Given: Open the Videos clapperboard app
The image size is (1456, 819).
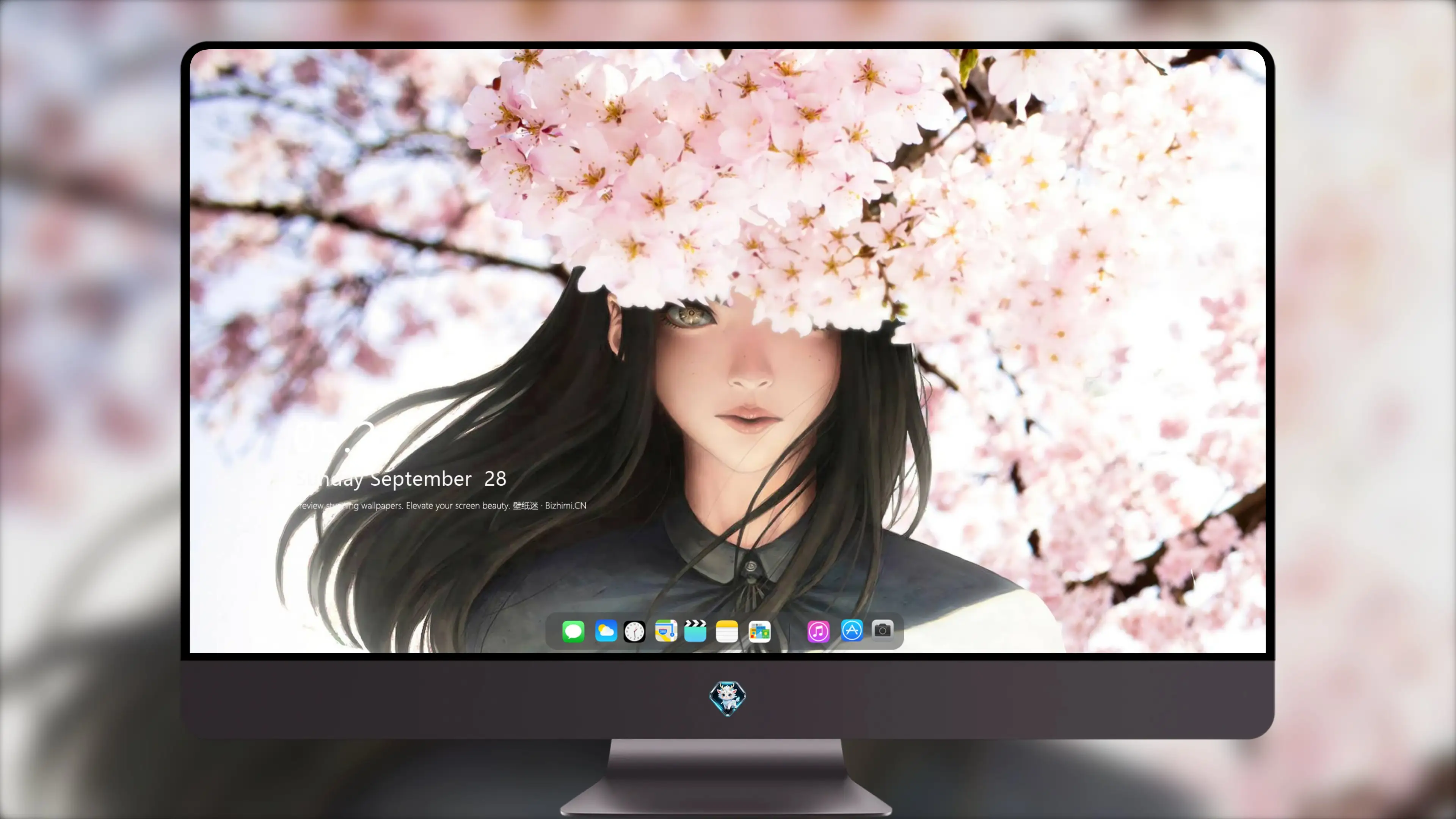Looking at the screenshot, I should [x=695, y=631].
